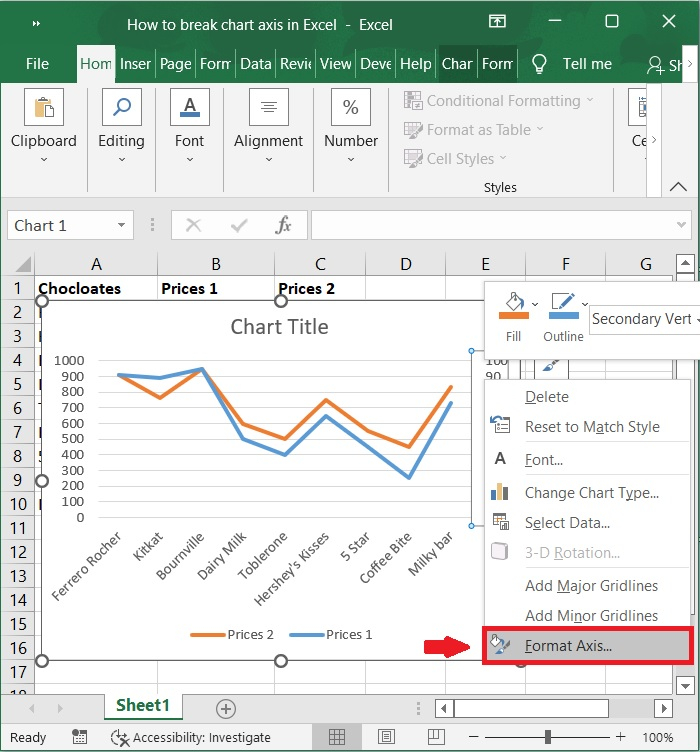This screenshot has height=752, width=700.
Task: Open the Outline color dropdown arrow
Action: tap(585, 304)
